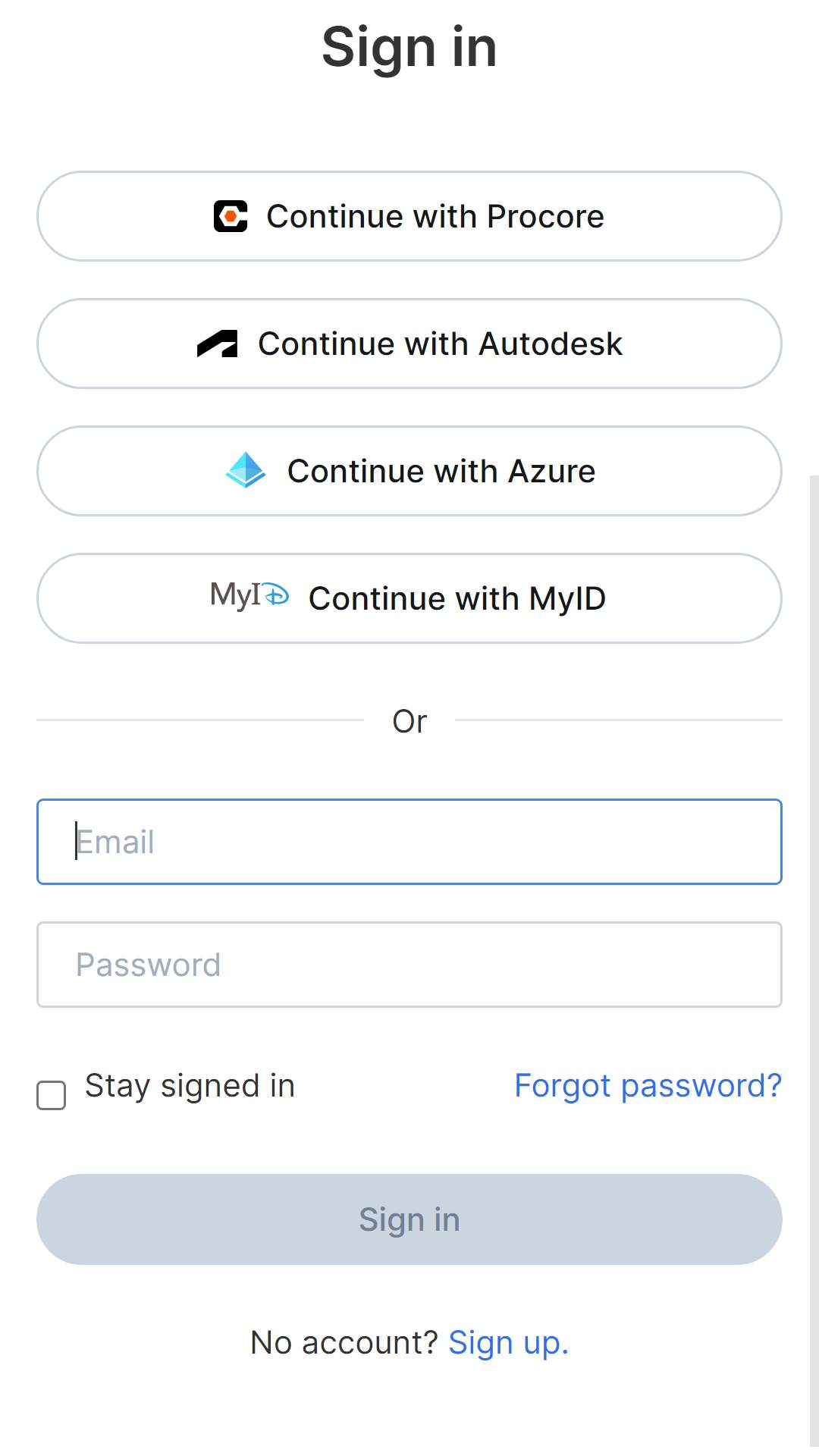Open the Sign up link
Image resolution: width=819 pixels, height=1456 pixels.
508,1343
